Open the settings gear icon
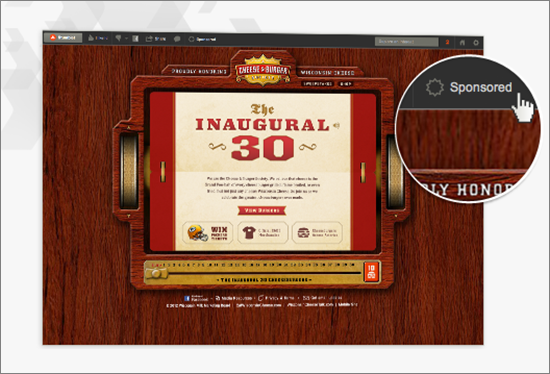Image resolution: width=550 pixels, height=374 pixels. 476,43
